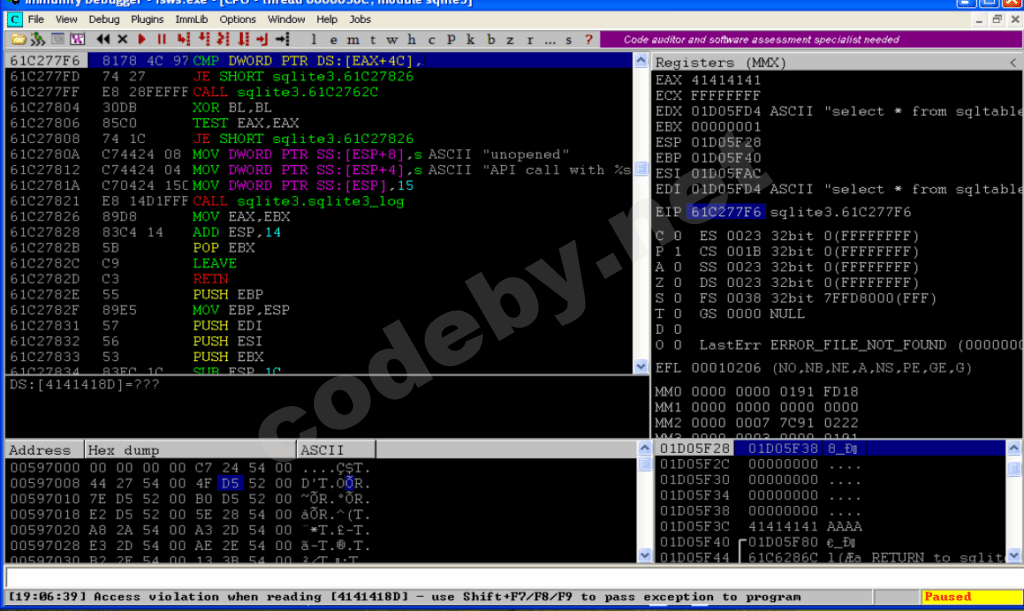Click the Step into icon

point(184,40)
